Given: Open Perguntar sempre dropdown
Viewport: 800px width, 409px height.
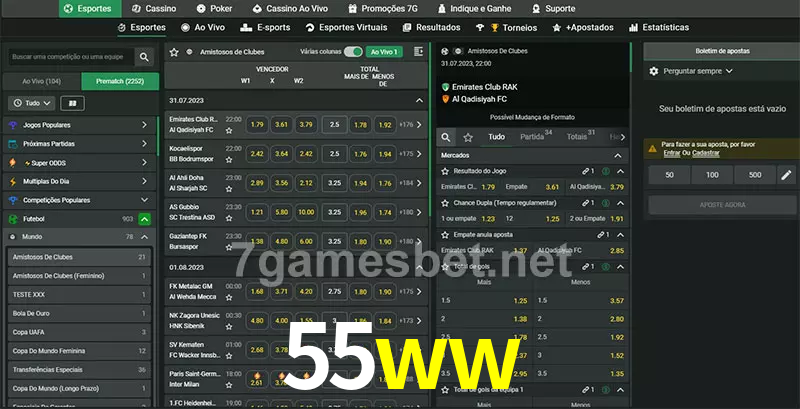Looking at the screenshot, I should coord(698,71).
